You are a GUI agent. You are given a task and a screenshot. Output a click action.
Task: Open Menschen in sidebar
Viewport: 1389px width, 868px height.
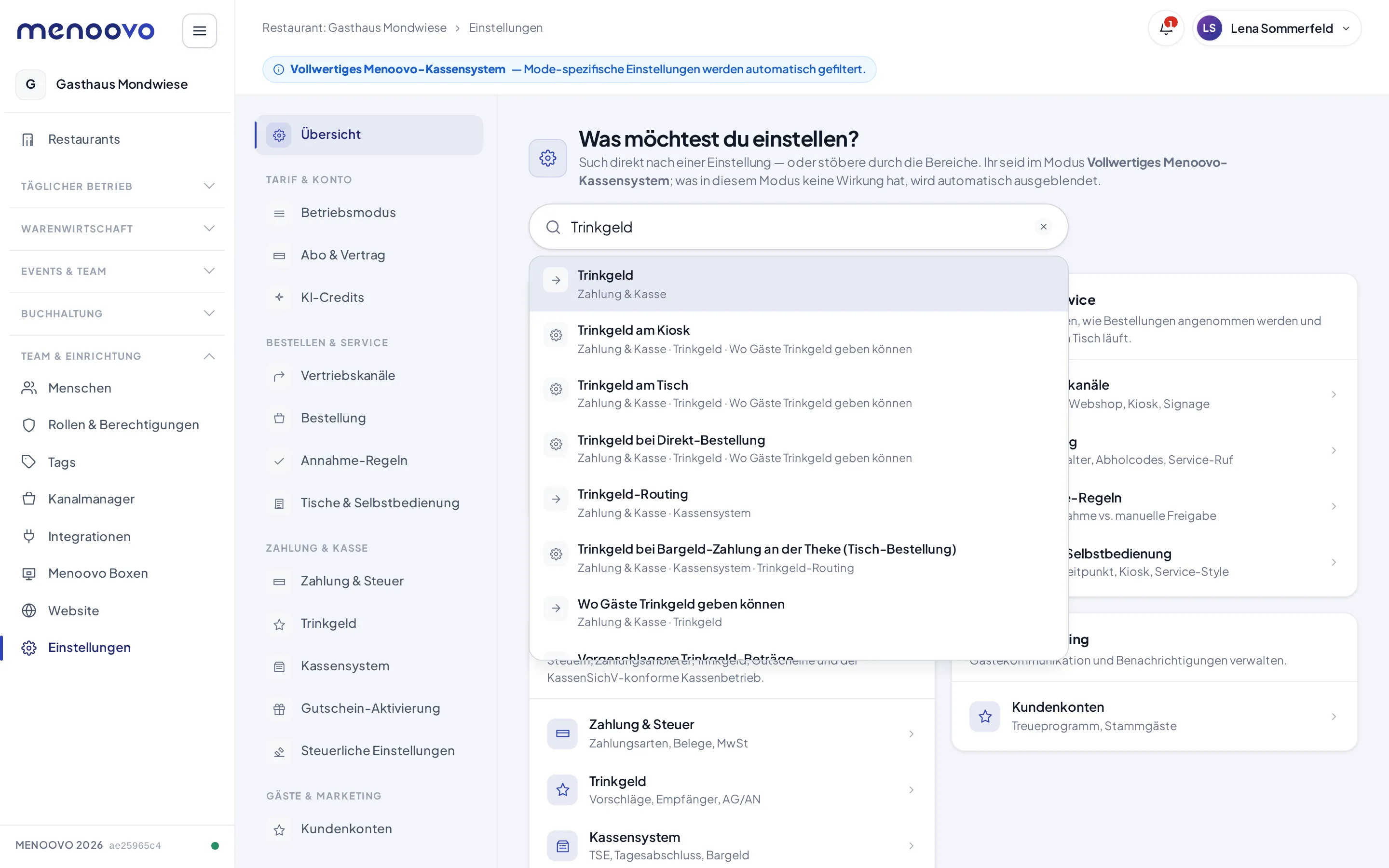click(x=117, y=388)
